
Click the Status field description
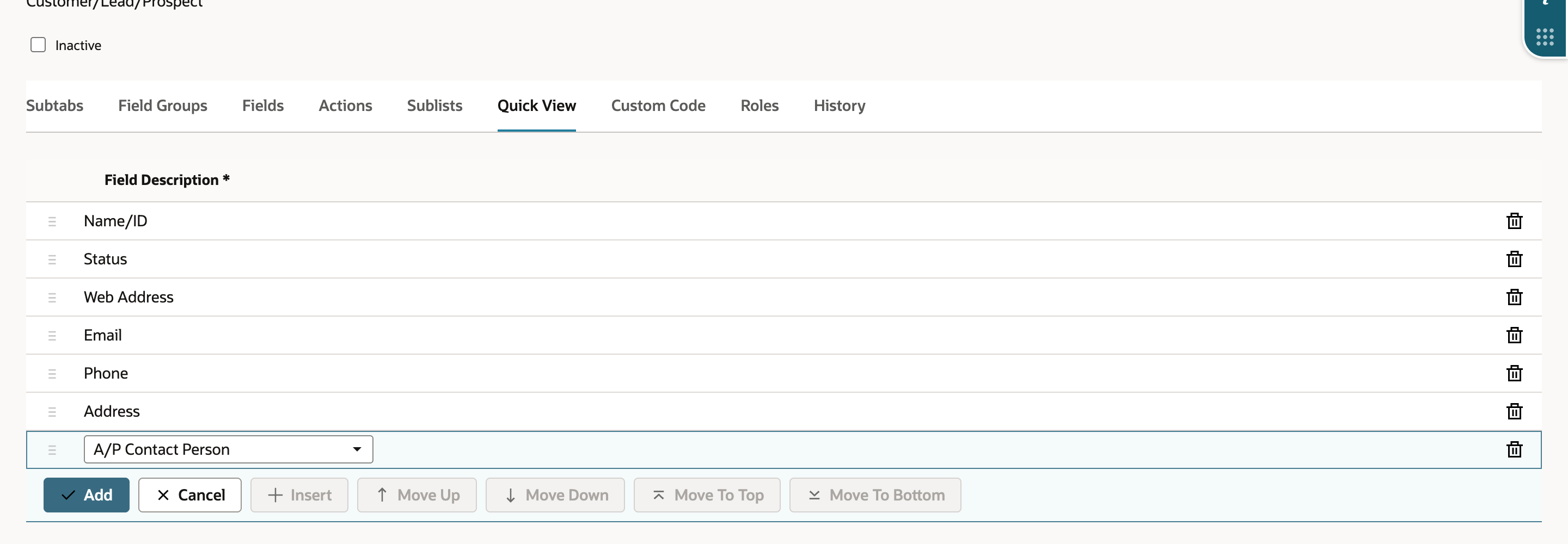pos(105,259)
